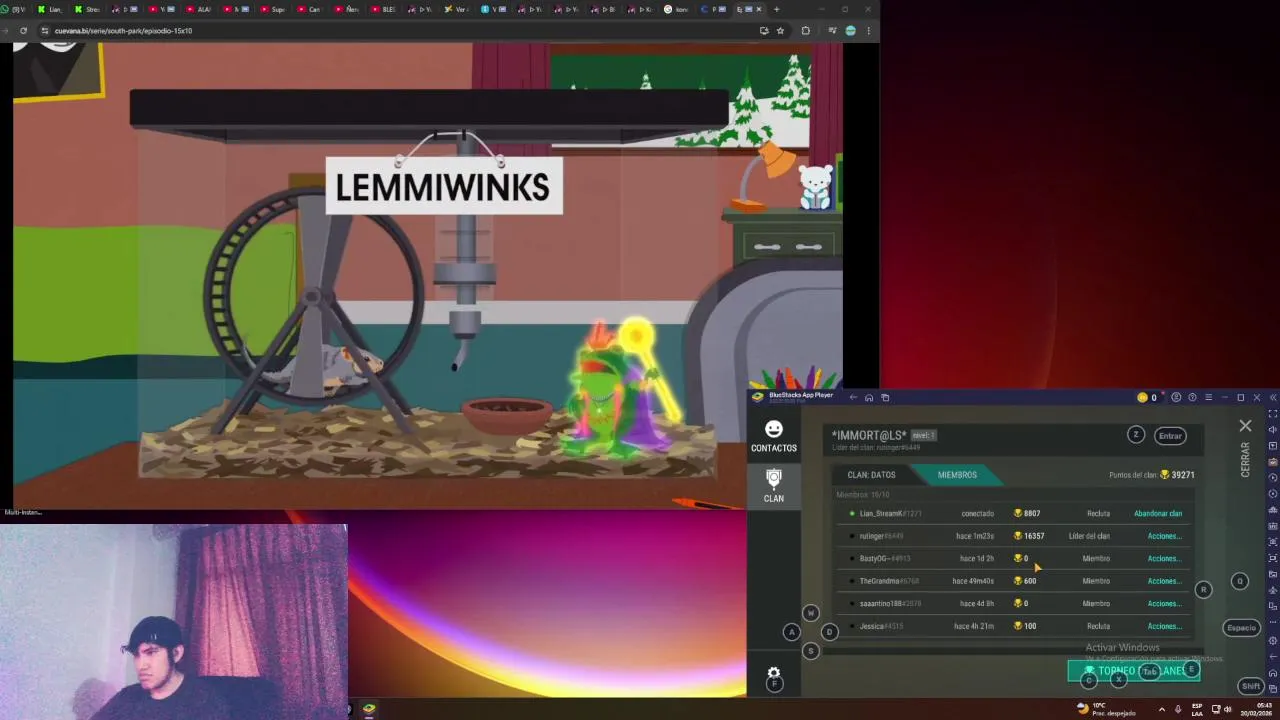
Task: Click the clan name *IMMORT@LS* title
Action: (x=869, y=435)
